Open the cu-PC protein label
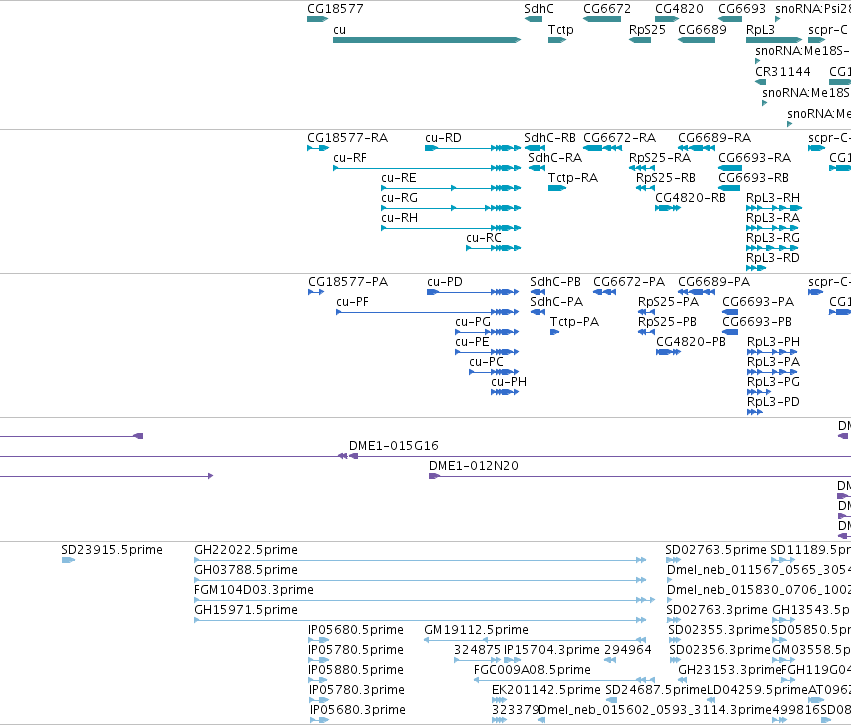The height and width of the screenshot is (725, 851). click(486, 362)
